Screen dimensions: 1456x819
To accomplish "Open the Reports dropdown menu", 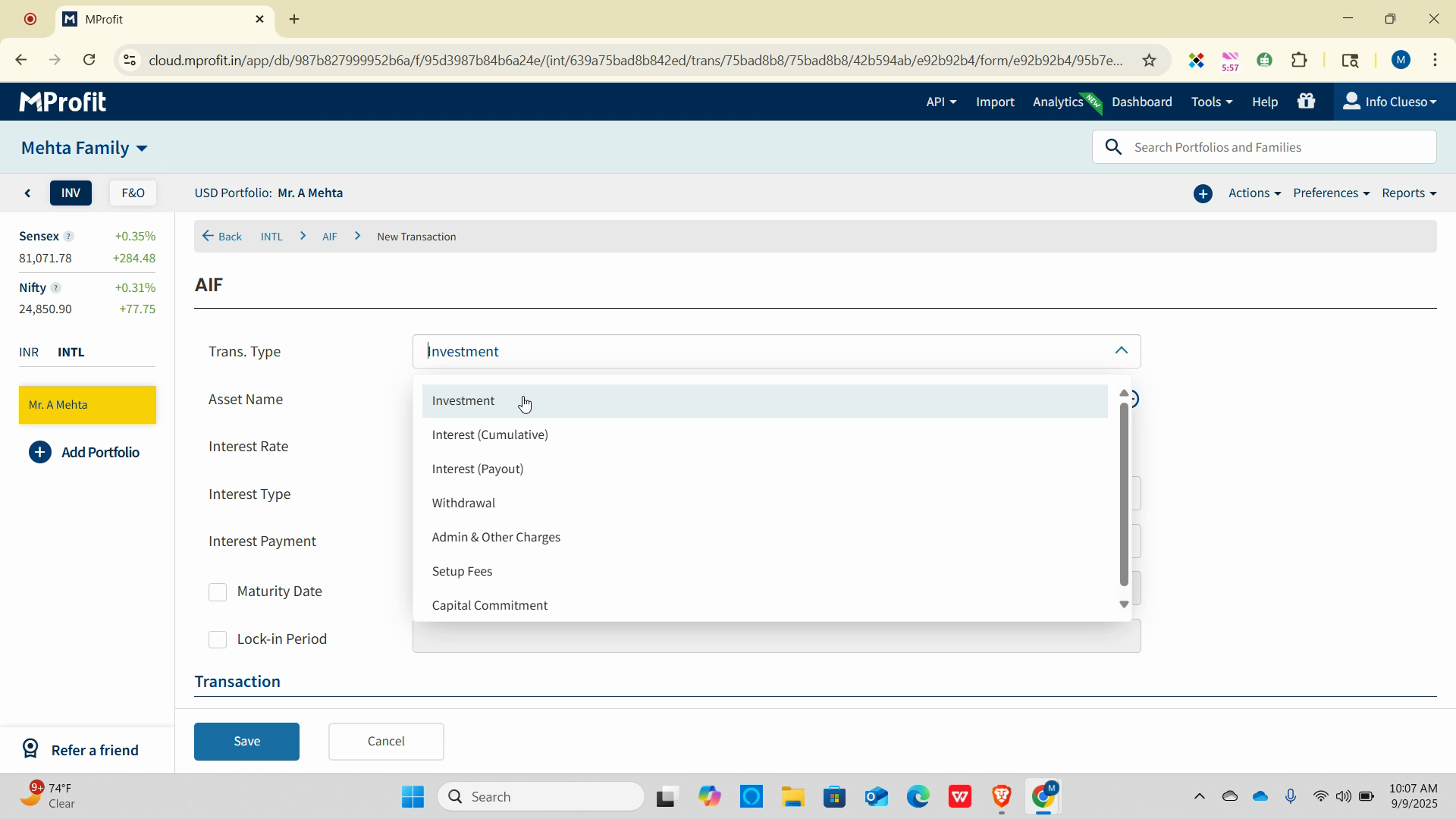I will pos(1408,193).
